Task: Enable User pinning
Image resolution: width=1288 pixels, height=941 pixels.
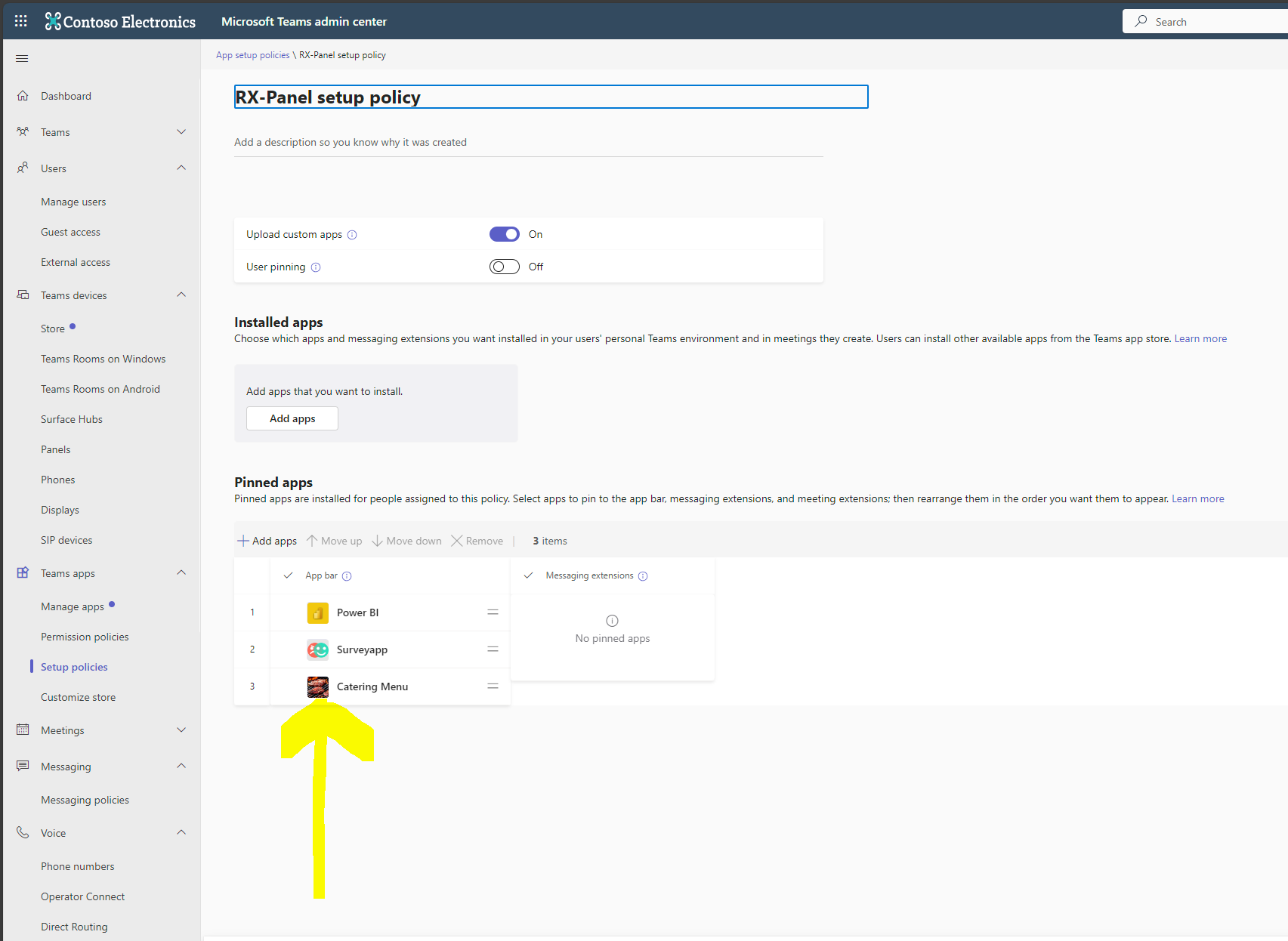Action: 504,266
